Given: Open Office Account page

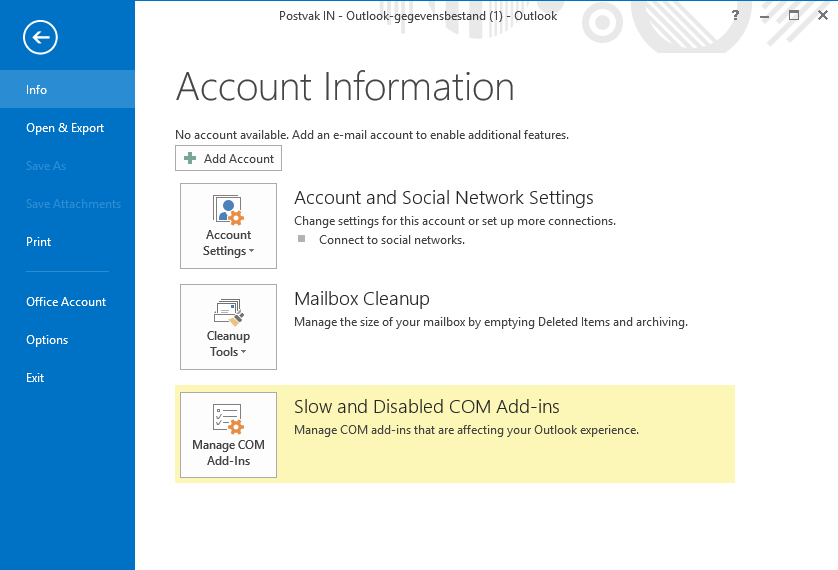Looking at the screenshot, I should [x=67, y=301].
